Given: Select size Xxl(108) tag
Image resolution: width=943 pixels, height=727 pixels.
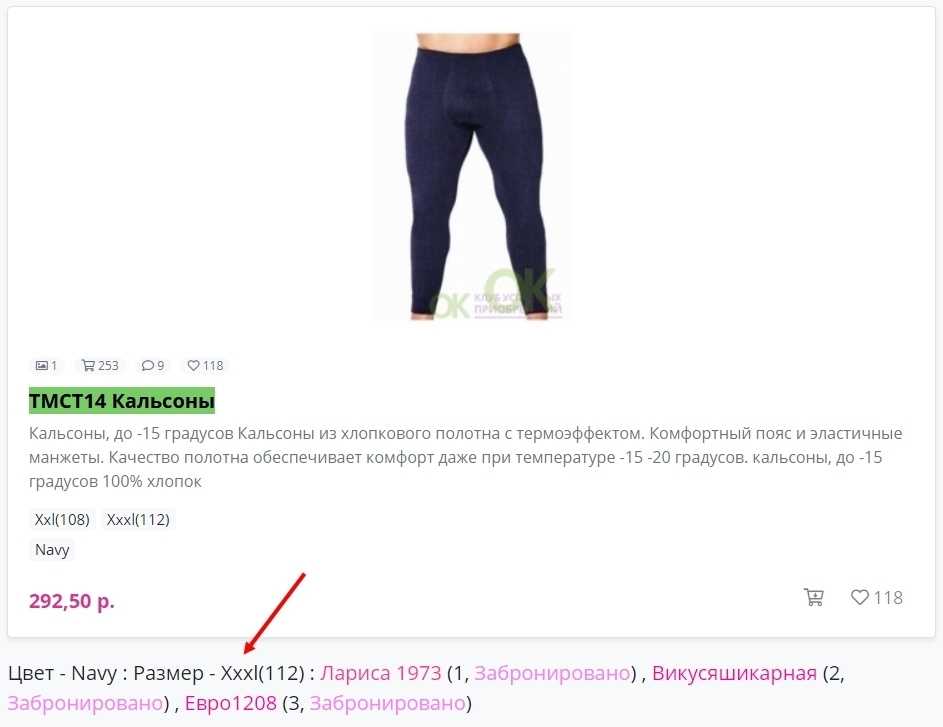Looking at the screenshot, I should tap(62, 520).
